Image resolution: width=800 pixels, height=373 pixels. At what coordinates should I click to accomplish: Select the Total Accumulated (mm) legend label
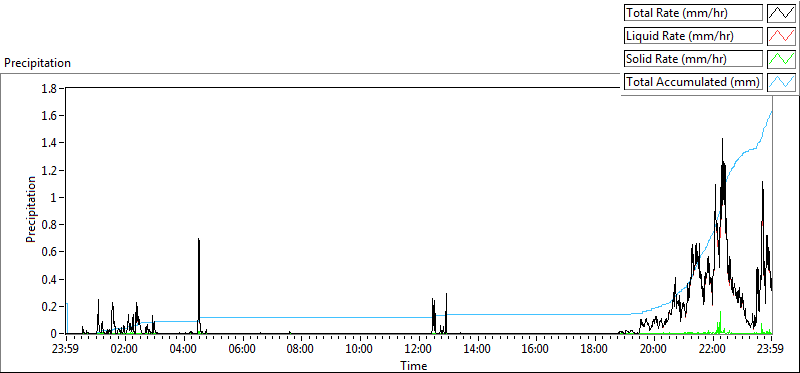coord(693,82)
